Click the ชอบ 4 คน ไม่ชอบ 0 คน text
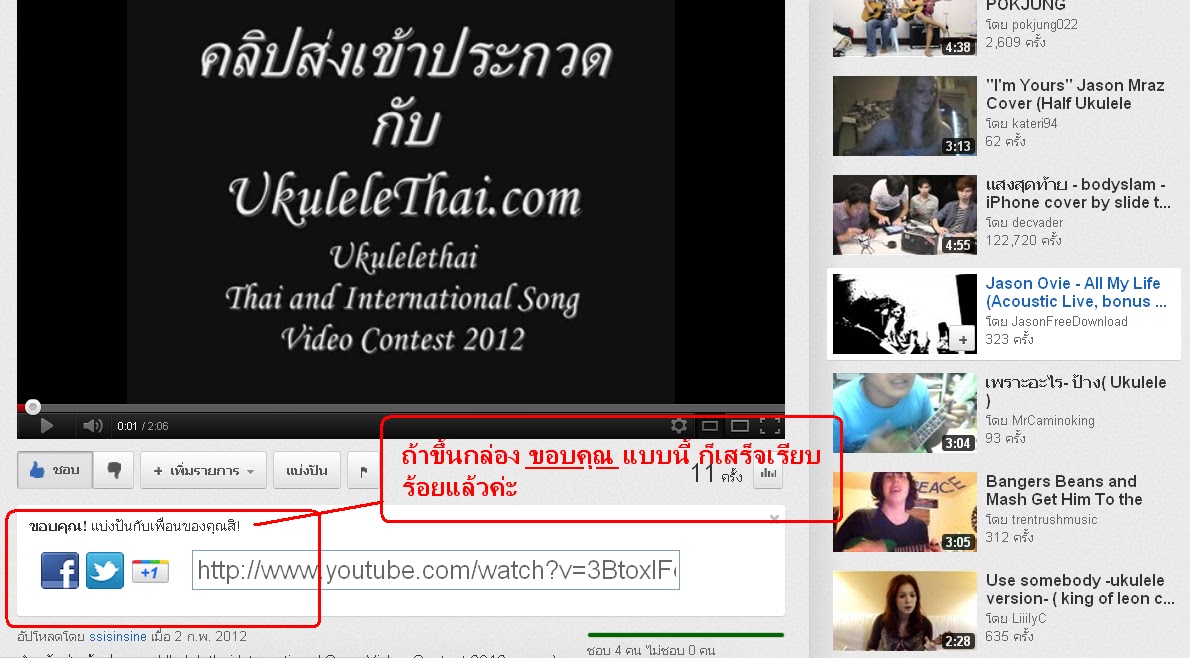Screen dimensions: 1190x658 click(651, 650)
